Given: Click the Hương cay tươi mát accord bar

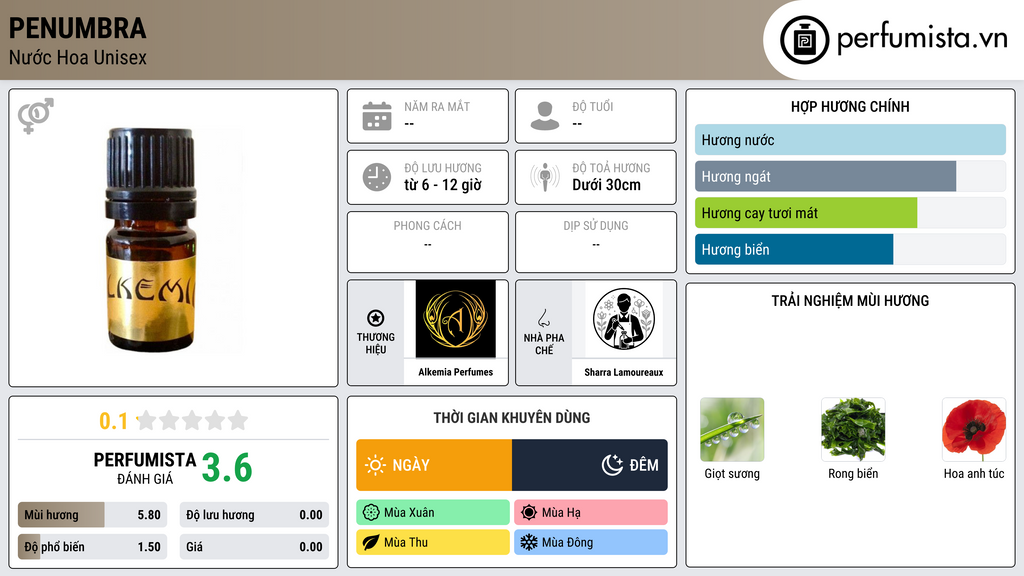Looking at the screenshot, I should pos(850,213).
